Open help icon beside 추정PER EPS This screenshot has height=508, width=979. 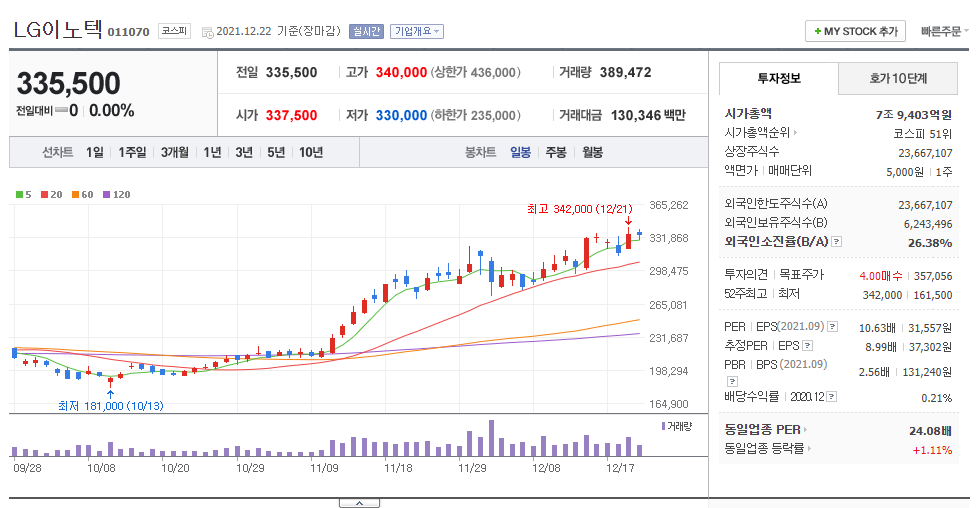807,345
